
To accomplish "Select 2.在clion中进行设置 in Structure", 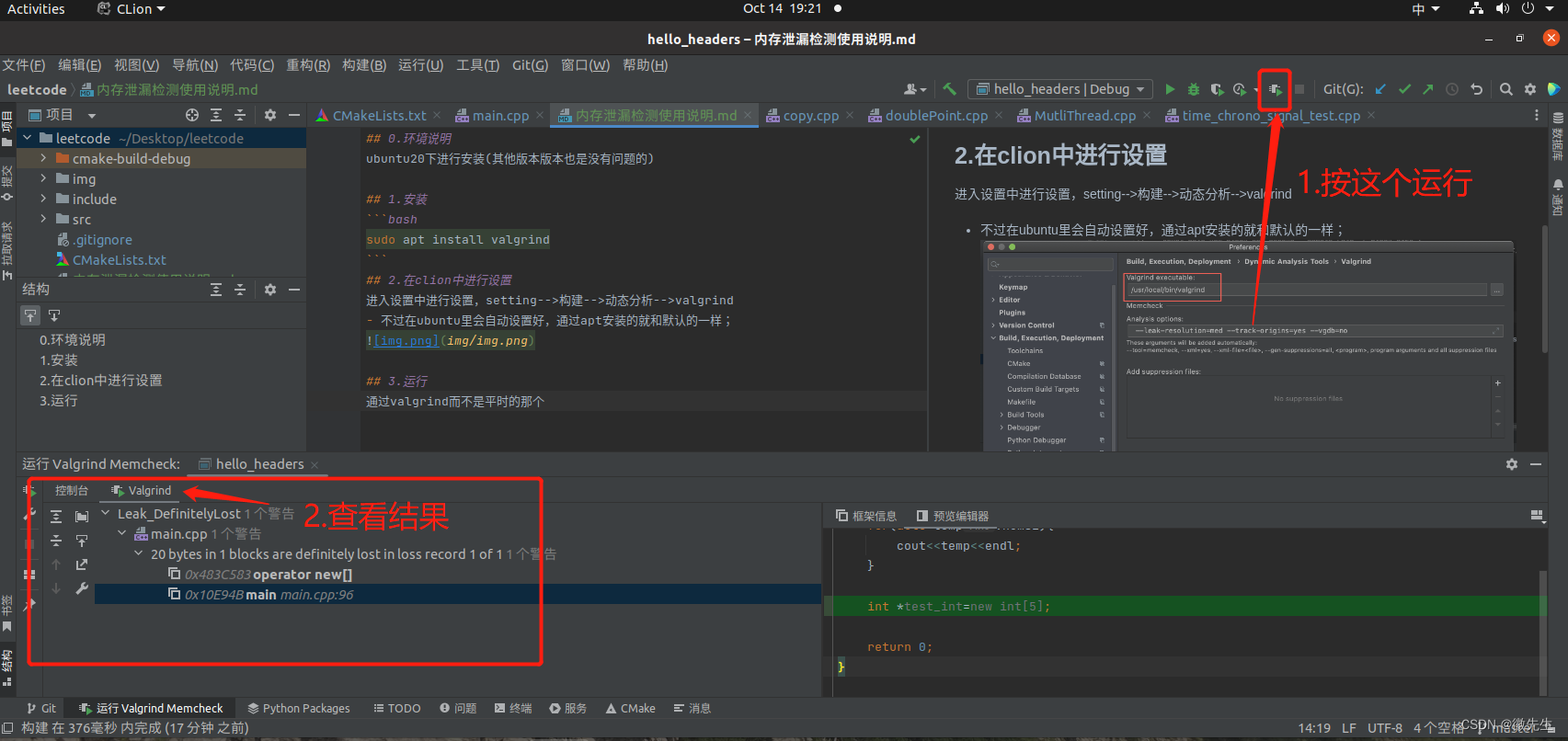I will pyautogui.click(x=101, y=381).
